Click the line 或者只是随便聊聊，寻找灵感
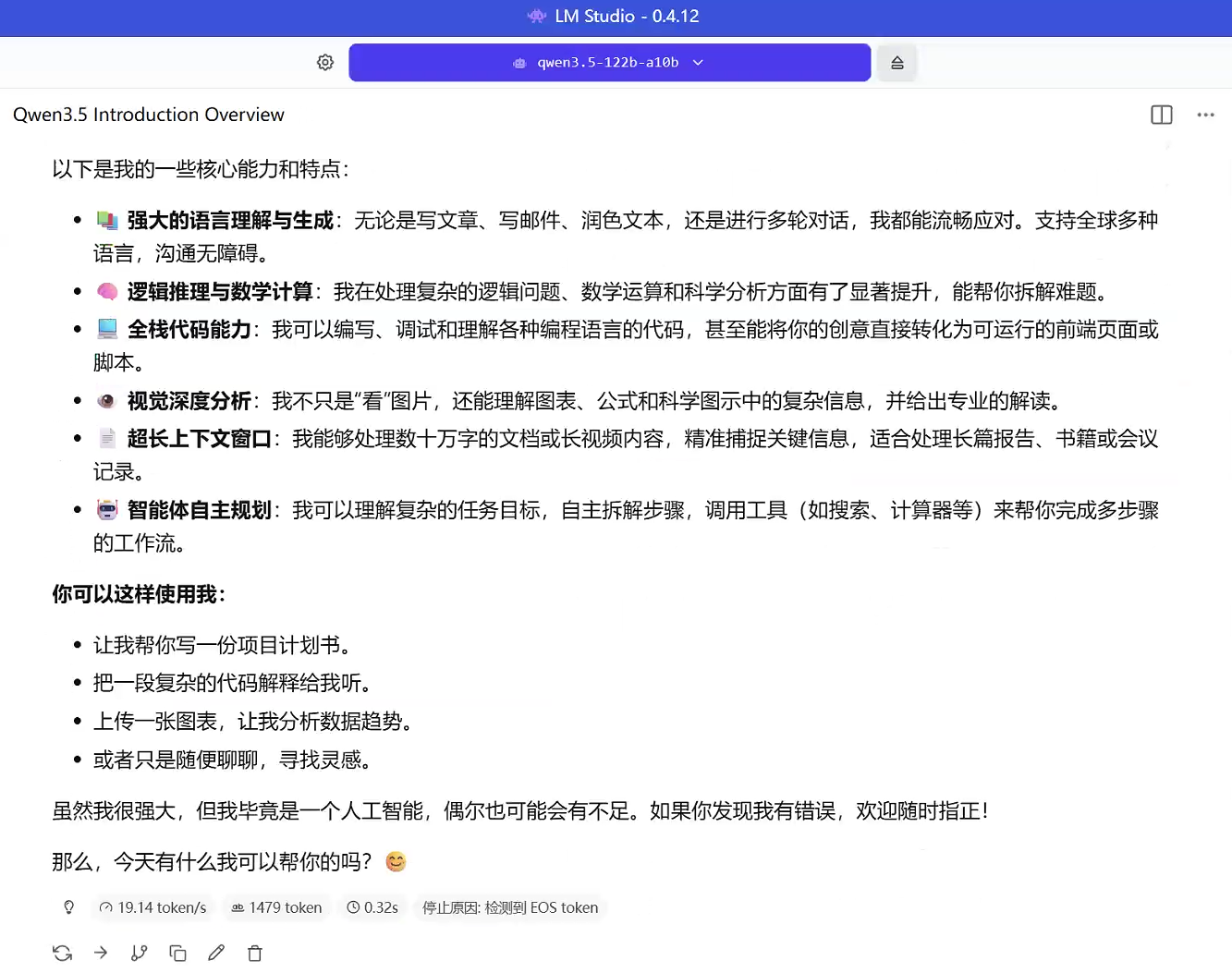Image resolution: width=1232 pixels, height=973 pixels. pyautogui.click(x=232, y=760)
